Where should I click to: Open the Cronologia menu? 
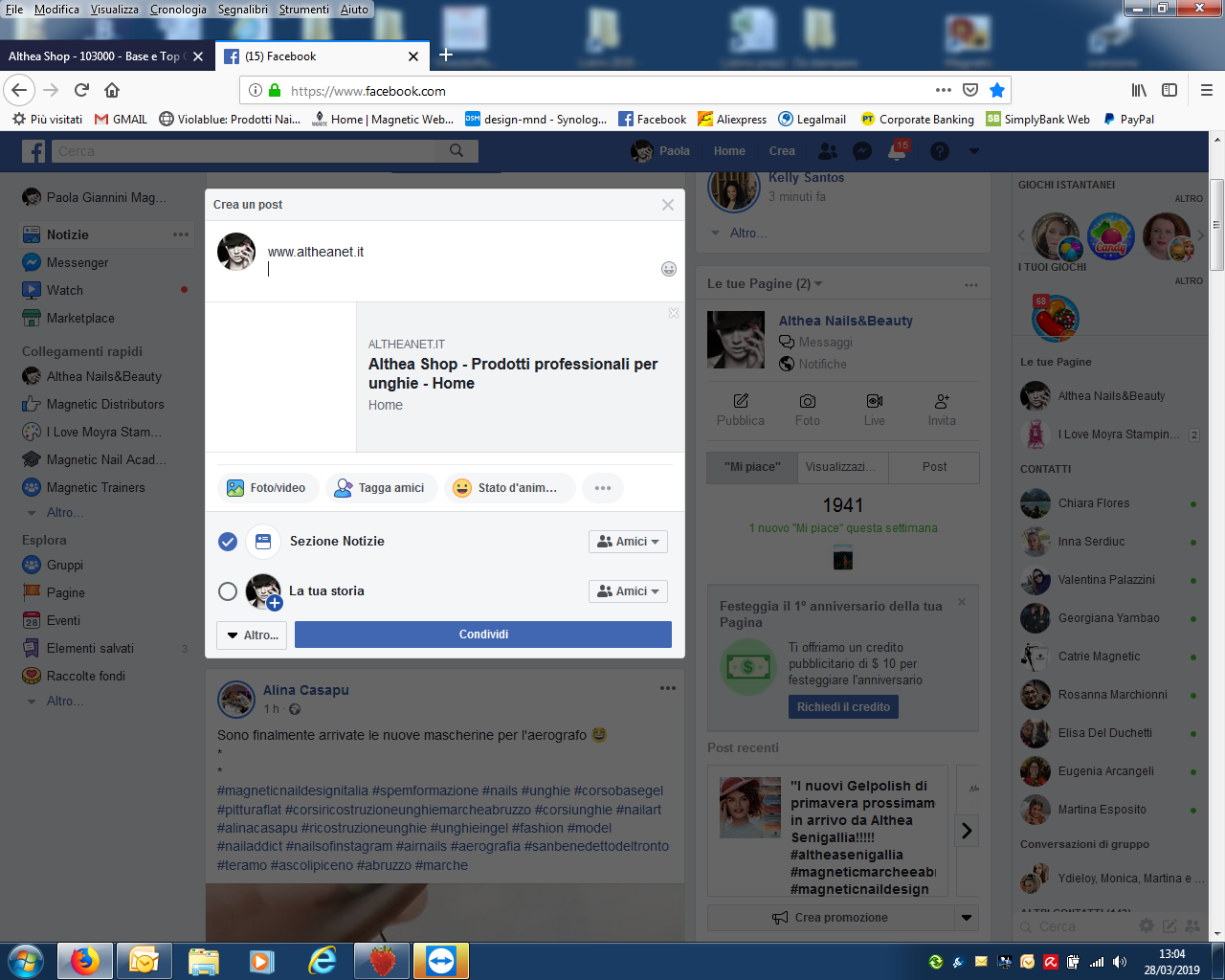(x=178, y=10)
